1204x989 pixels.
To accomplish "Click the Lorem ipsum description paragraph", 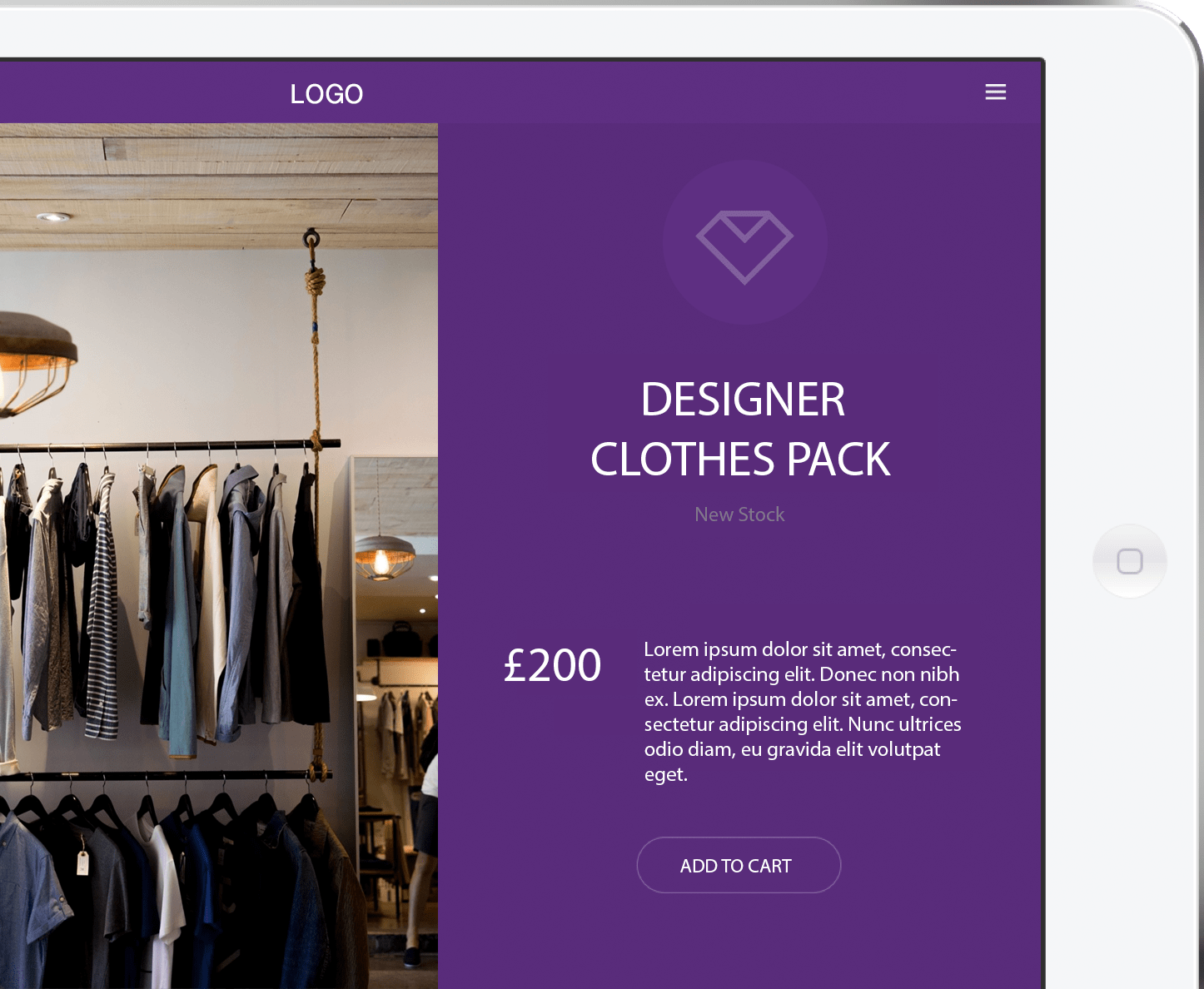I will point(802,712).
